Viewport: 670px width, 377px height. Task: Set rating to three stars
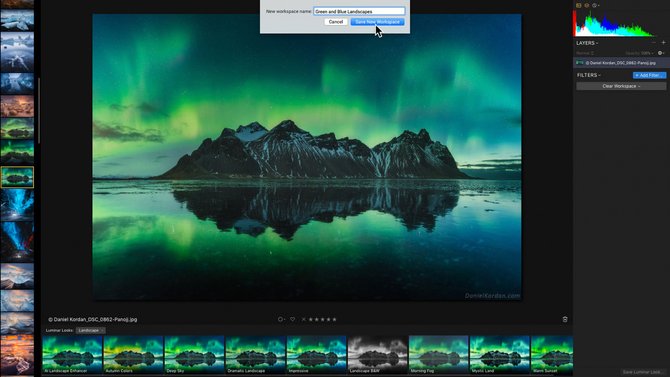323,319
